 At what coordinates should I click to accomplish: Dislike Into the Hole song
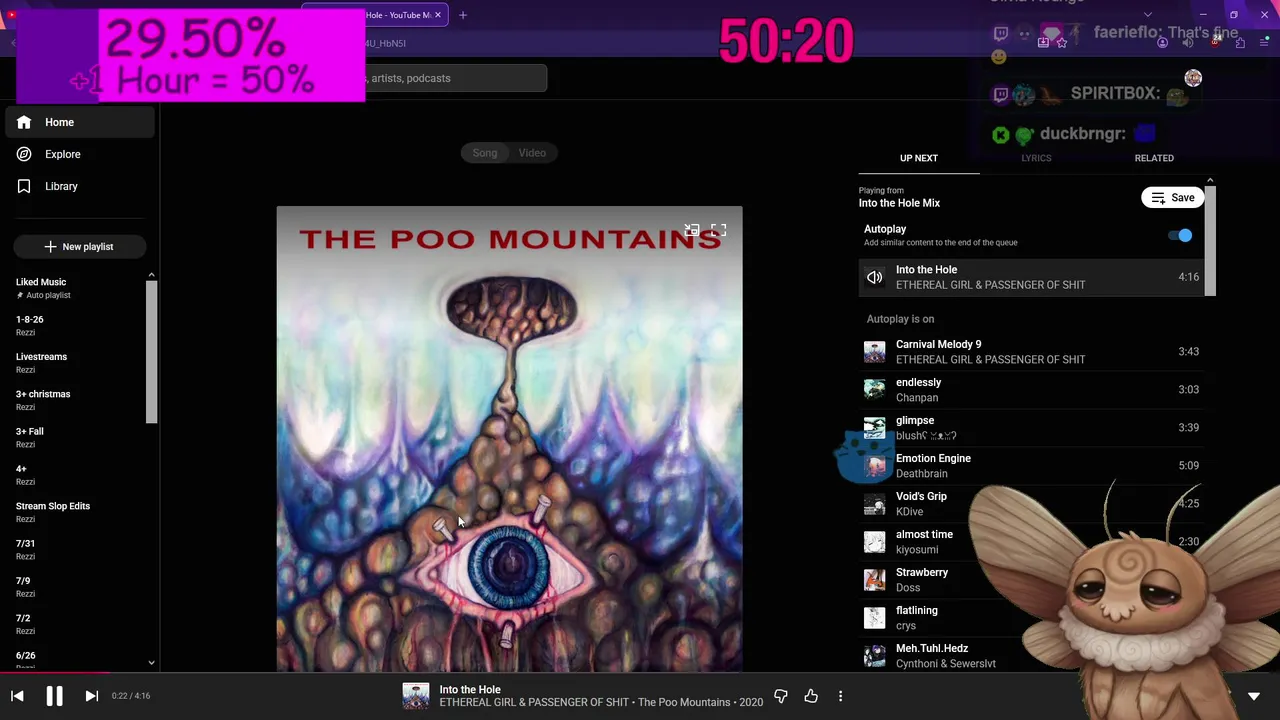click(x=781, y=696)
